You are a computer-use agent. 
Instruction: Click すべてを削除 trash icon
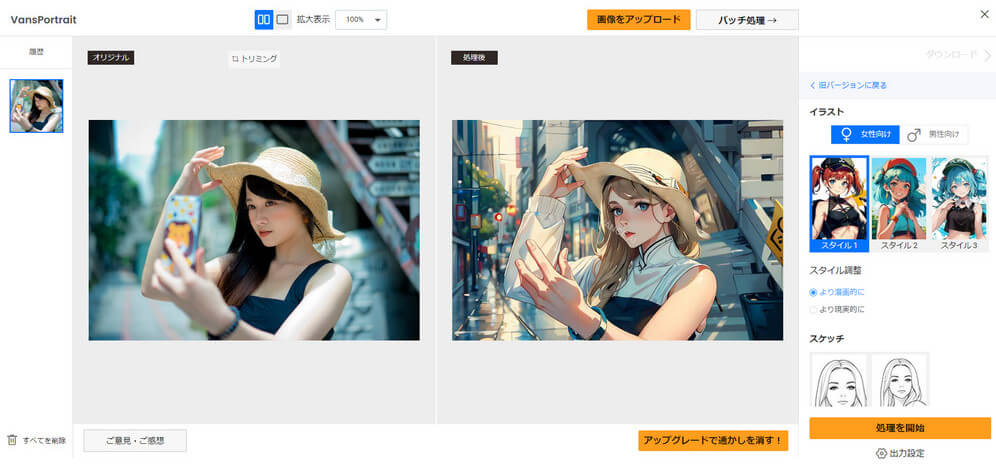point(12,439)
